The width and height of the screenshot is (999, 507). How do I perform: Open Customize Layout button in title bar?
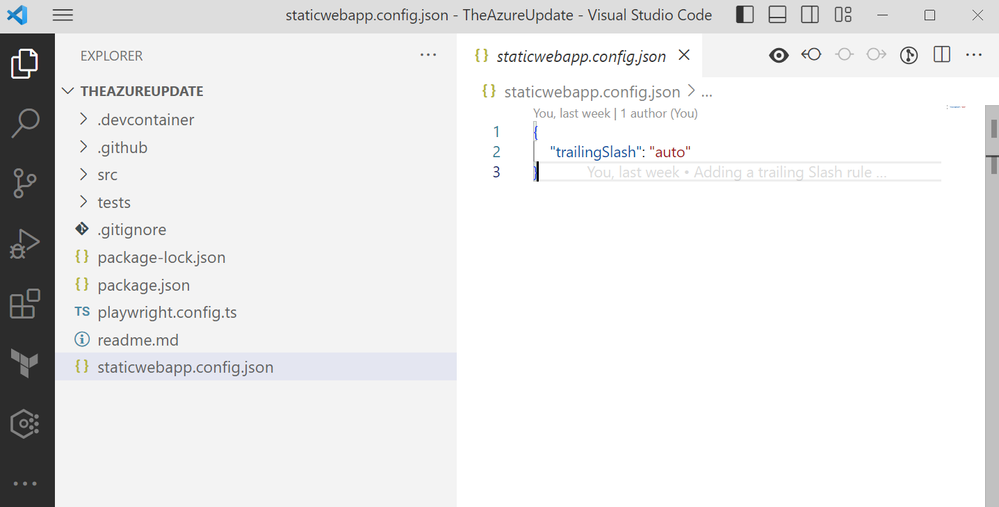pos(843,15)
